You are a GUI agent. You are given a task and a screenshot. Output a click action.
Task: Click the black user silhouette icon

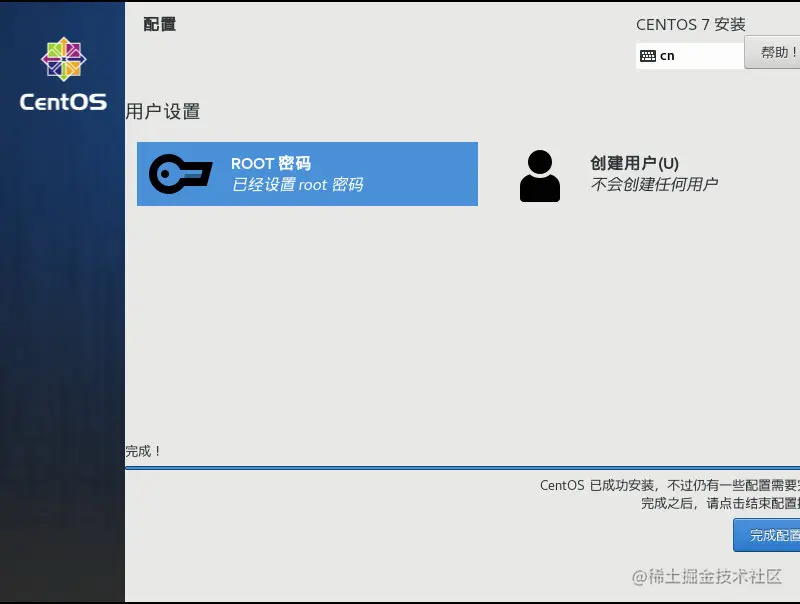(539, 173)
